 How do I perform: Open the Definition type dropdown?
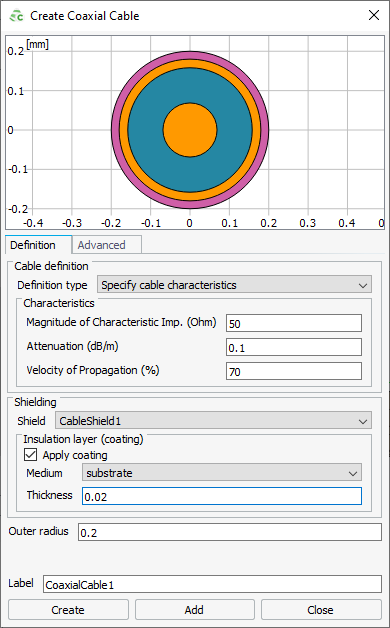234,285
